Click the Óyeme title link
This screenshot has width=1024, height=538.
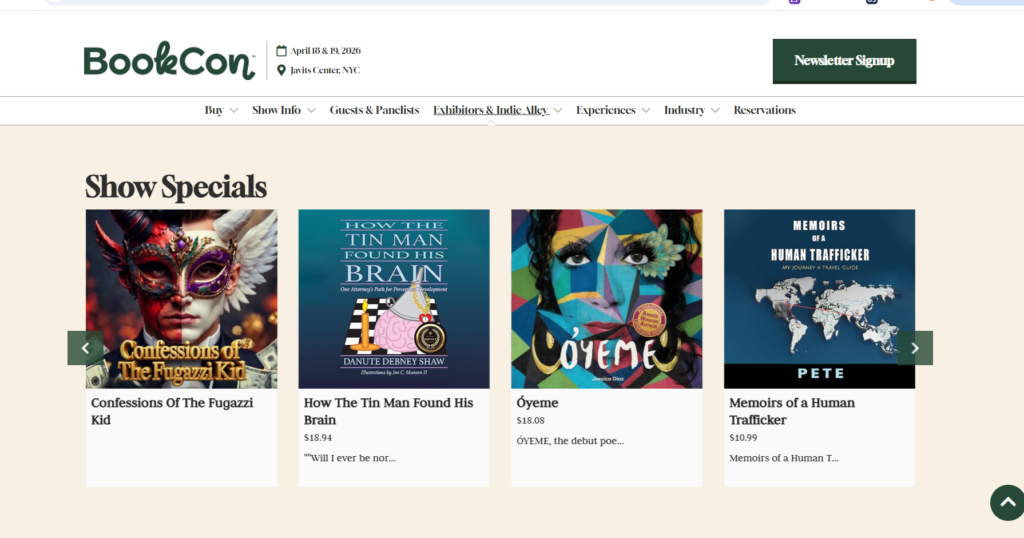pos(537,403)
